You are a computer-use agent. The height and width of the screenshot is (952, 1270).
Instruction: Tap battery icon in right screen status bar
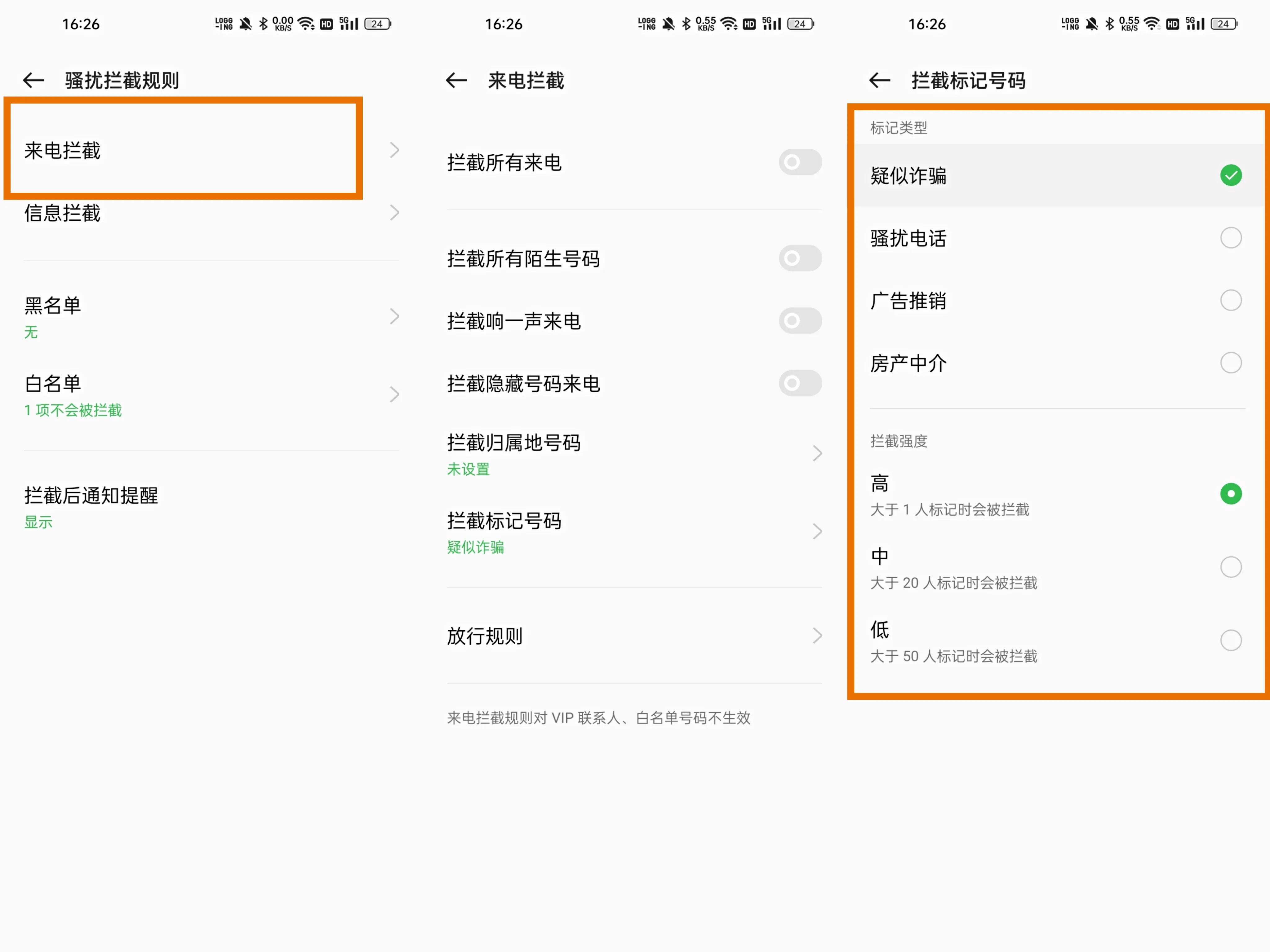[x=1224, y=24]
